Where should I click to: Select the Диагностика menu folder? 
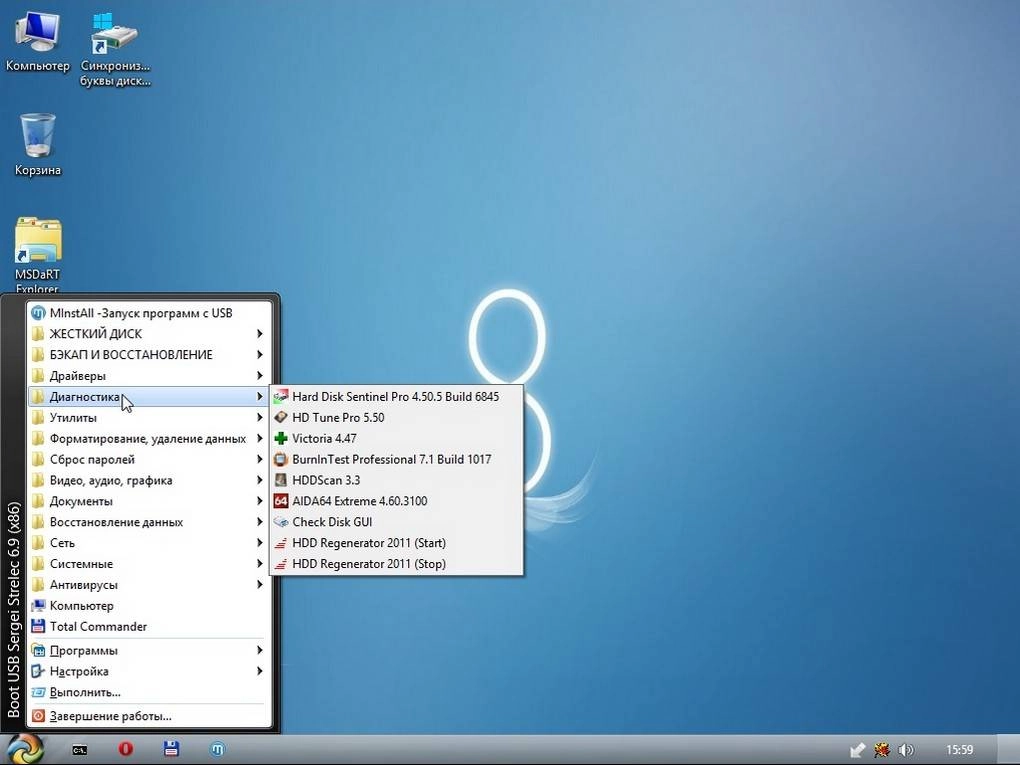click(149, 396)
